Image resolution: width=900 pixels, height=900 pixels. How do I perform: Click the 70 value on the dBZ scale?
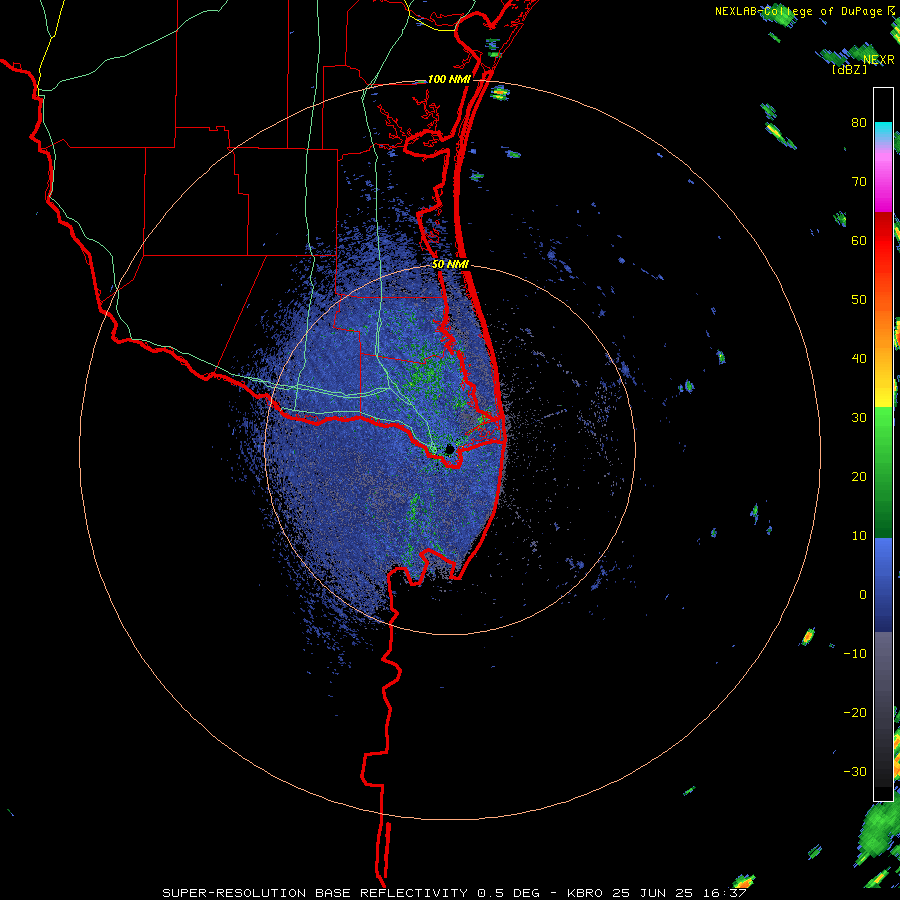(859, 182)
